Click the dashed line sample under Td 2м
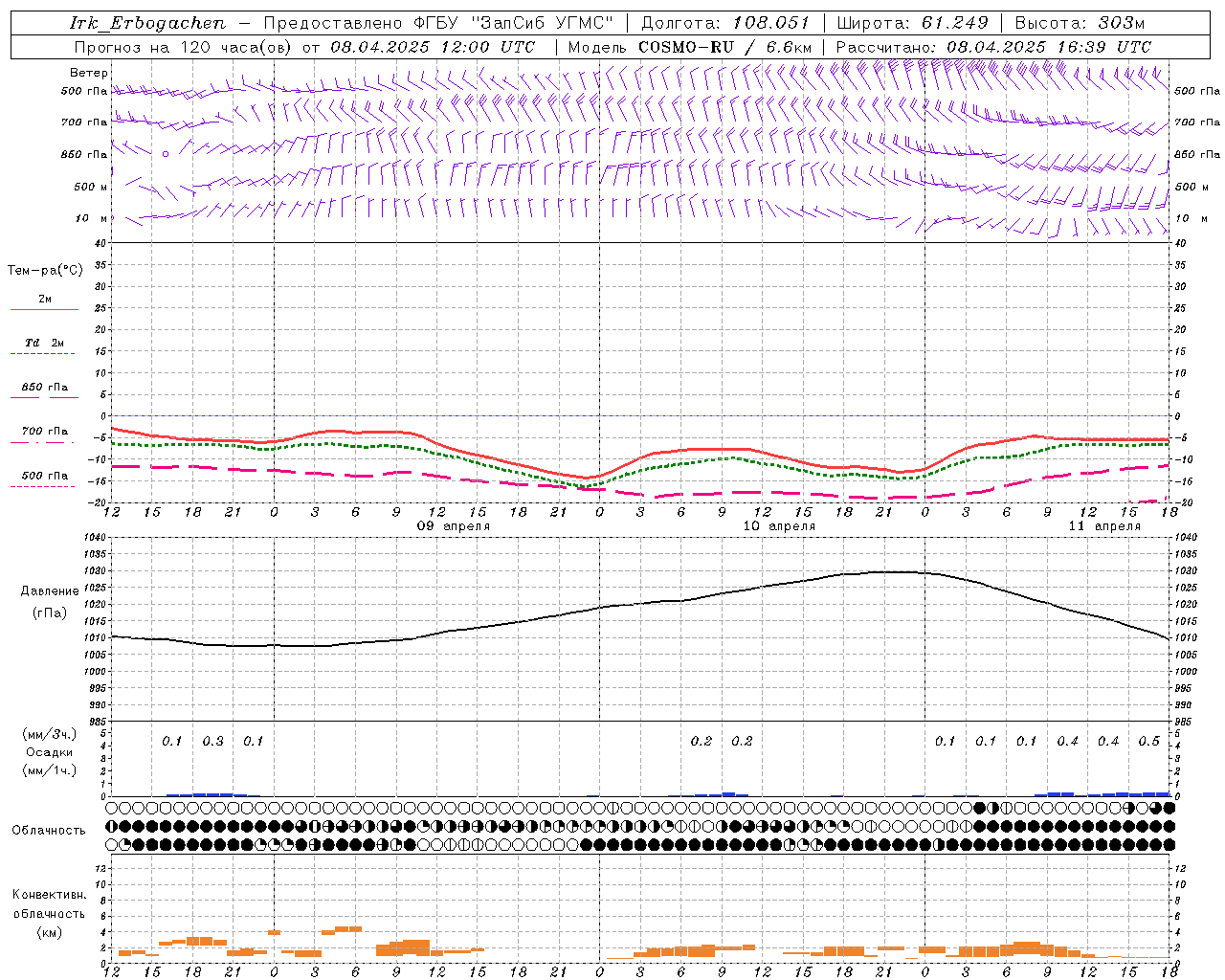The width and height of the screenshot is (1225, 980). [x=42, y=354]
